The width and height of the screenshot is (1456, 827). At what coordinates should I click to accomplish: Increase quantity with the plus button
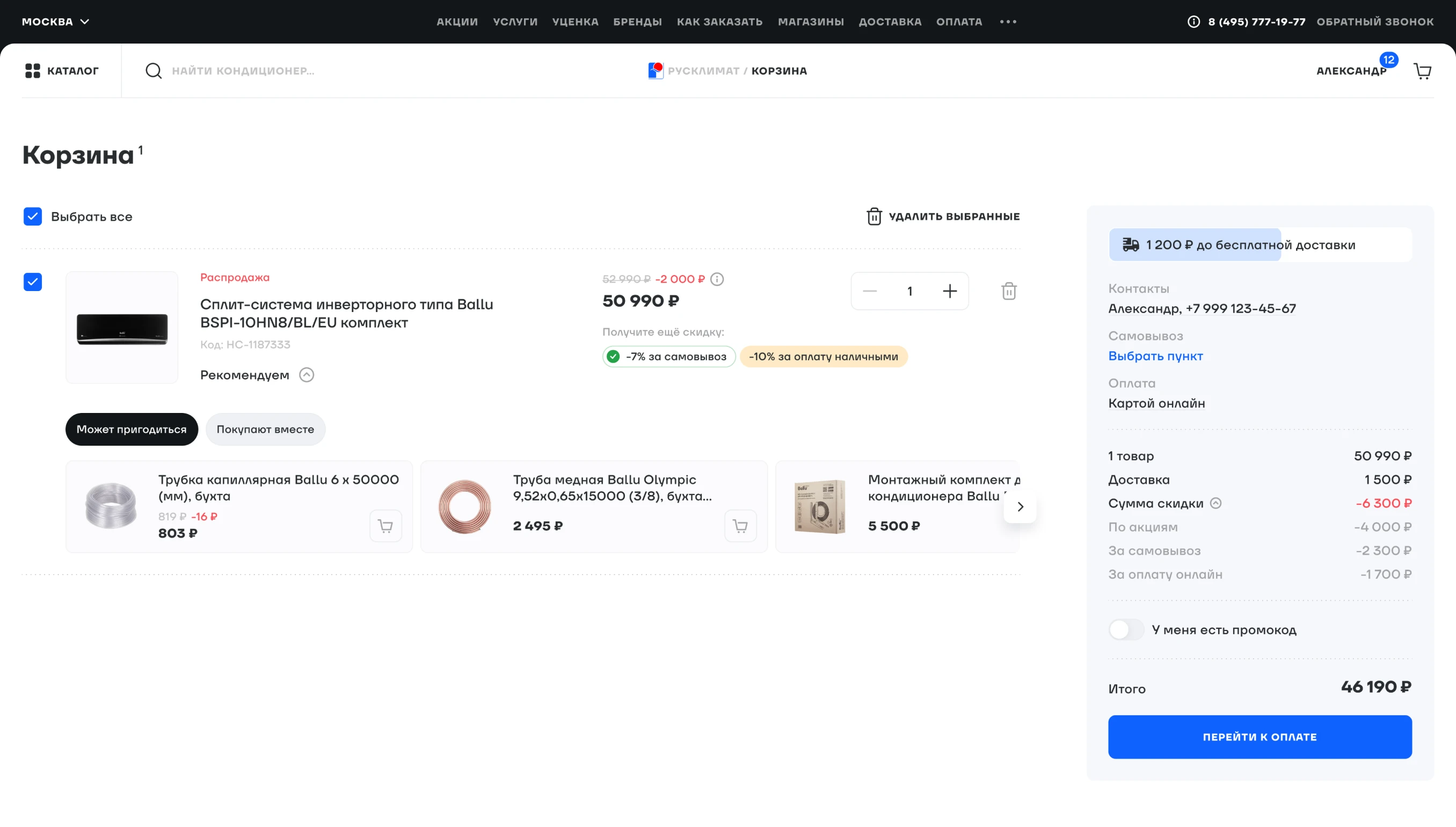[x=950, y=292]
